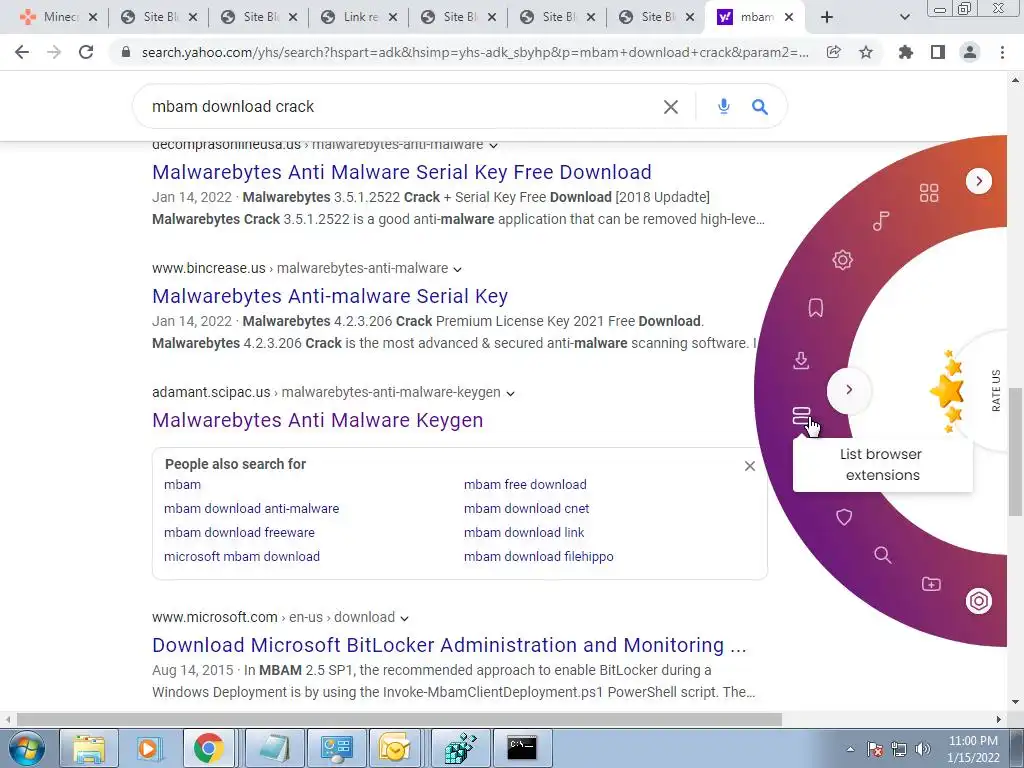The height and width of the screenshot is (768, 1024).
Task: Open the Chrome extensions puzzle icon
Action: coord(905,52)
